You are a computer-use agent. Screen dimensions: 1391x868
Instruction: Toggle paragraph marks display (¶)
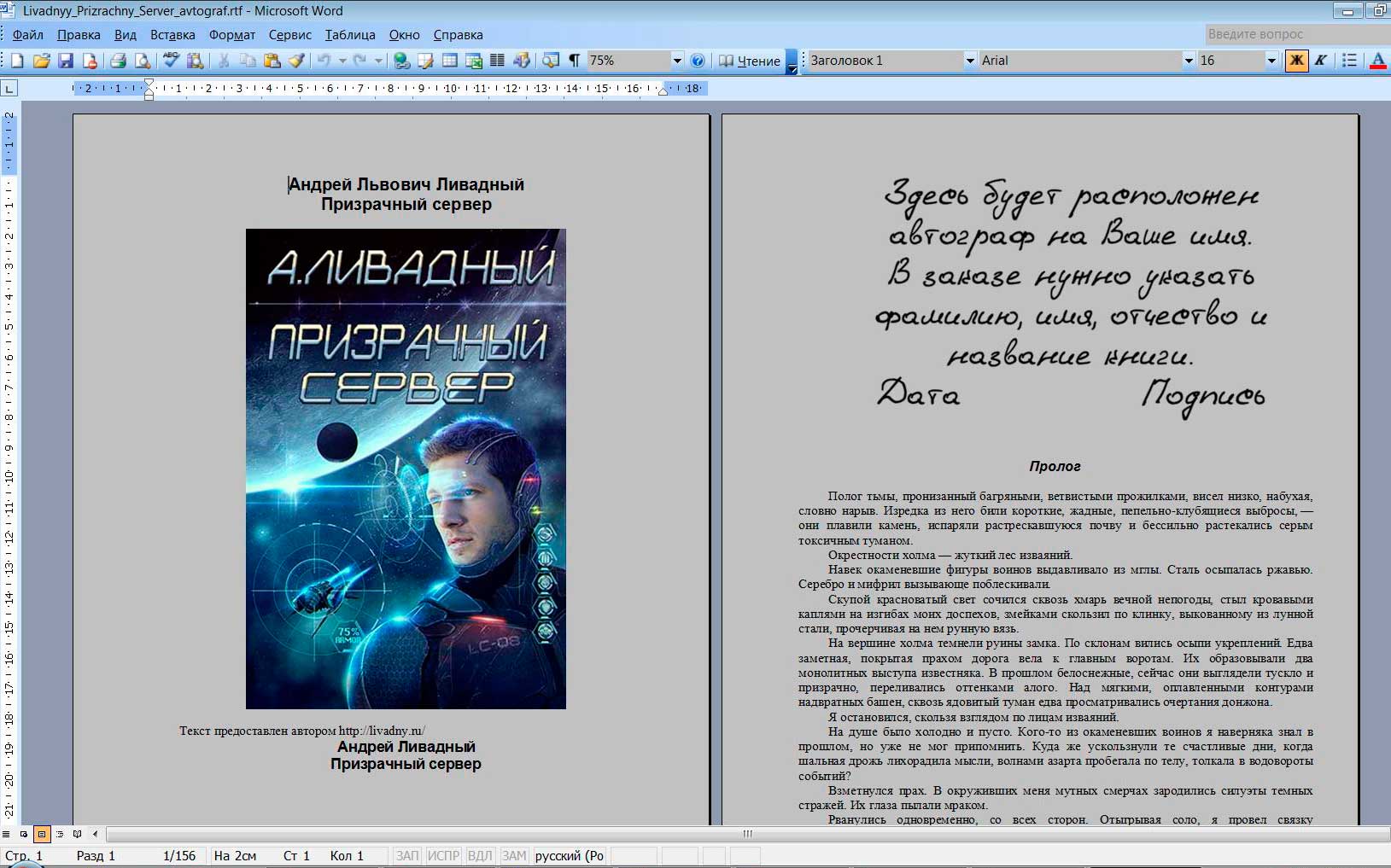(575, 61)
